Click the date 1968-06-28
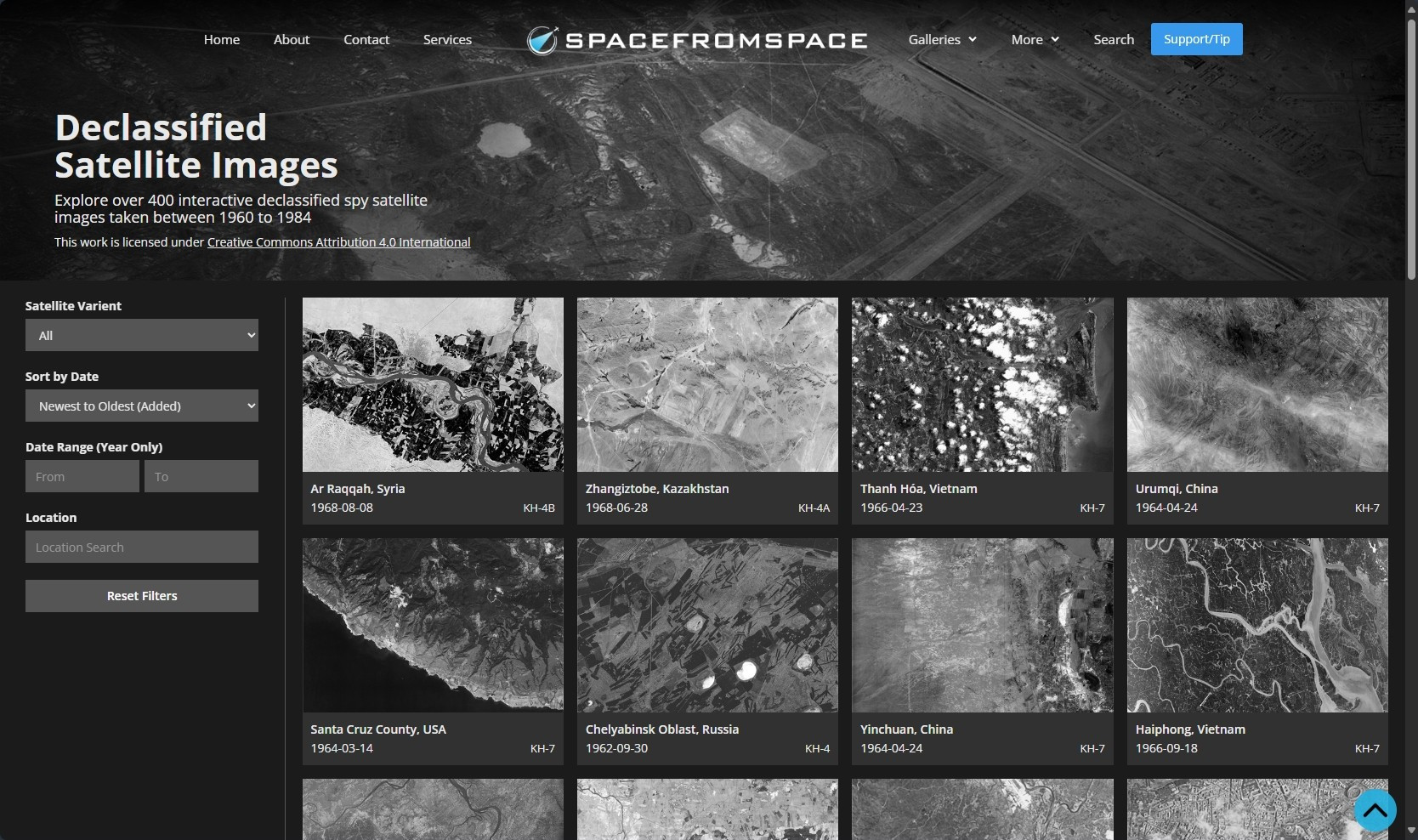 (x=616, y=508)
